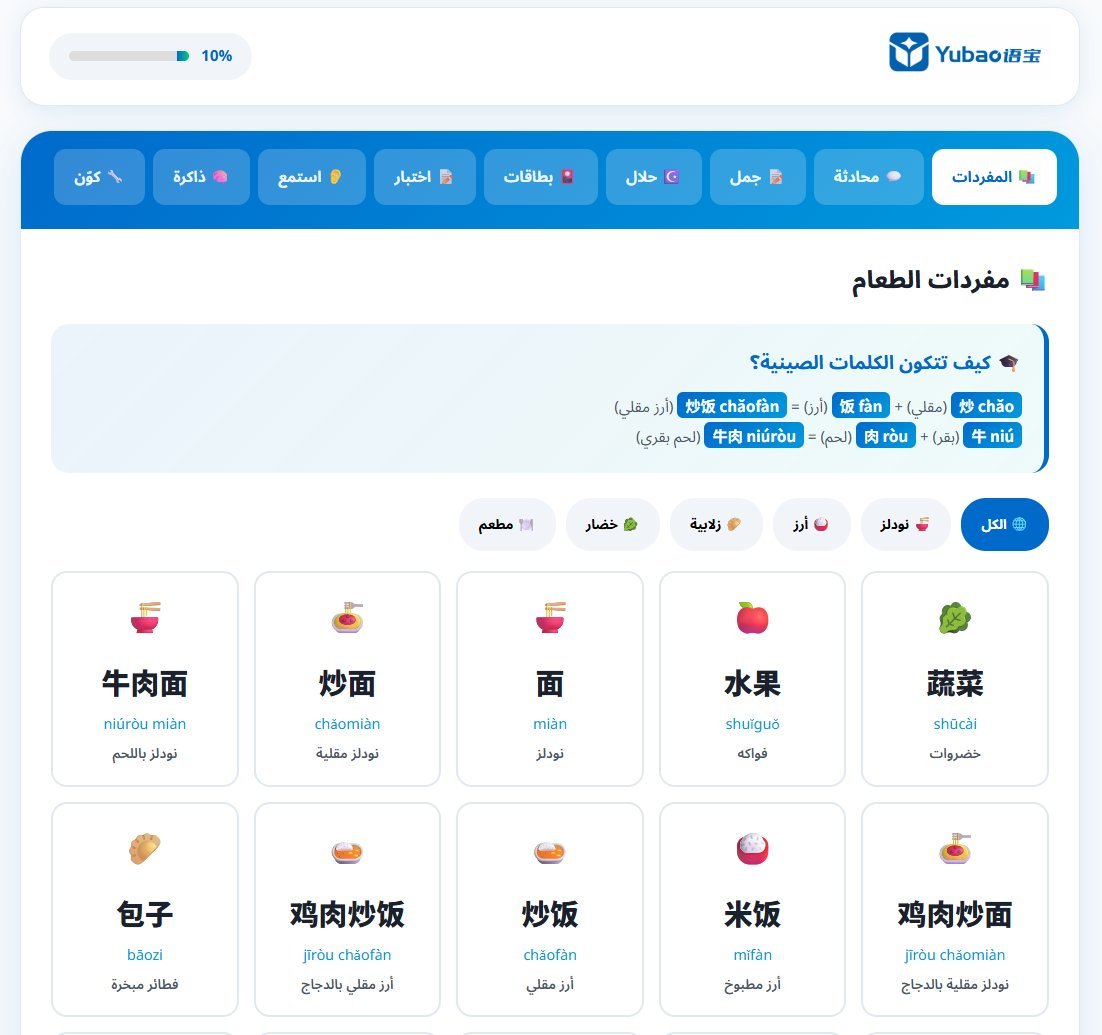The height and width of the screenshot is (1035, 1102).
Task: Click the spaghetti icon on 炒面 card
Action: [x=347, y=619]
